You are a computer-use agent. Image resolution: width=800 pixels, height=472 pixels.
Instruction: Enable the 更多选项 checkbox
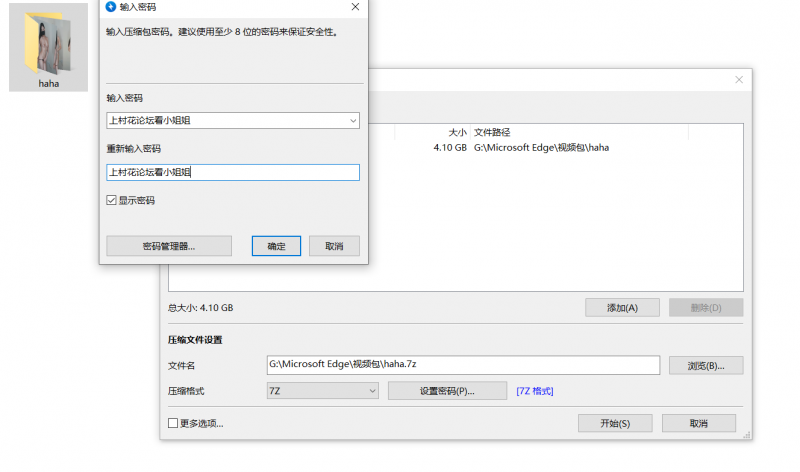click(x=174, y=423)
